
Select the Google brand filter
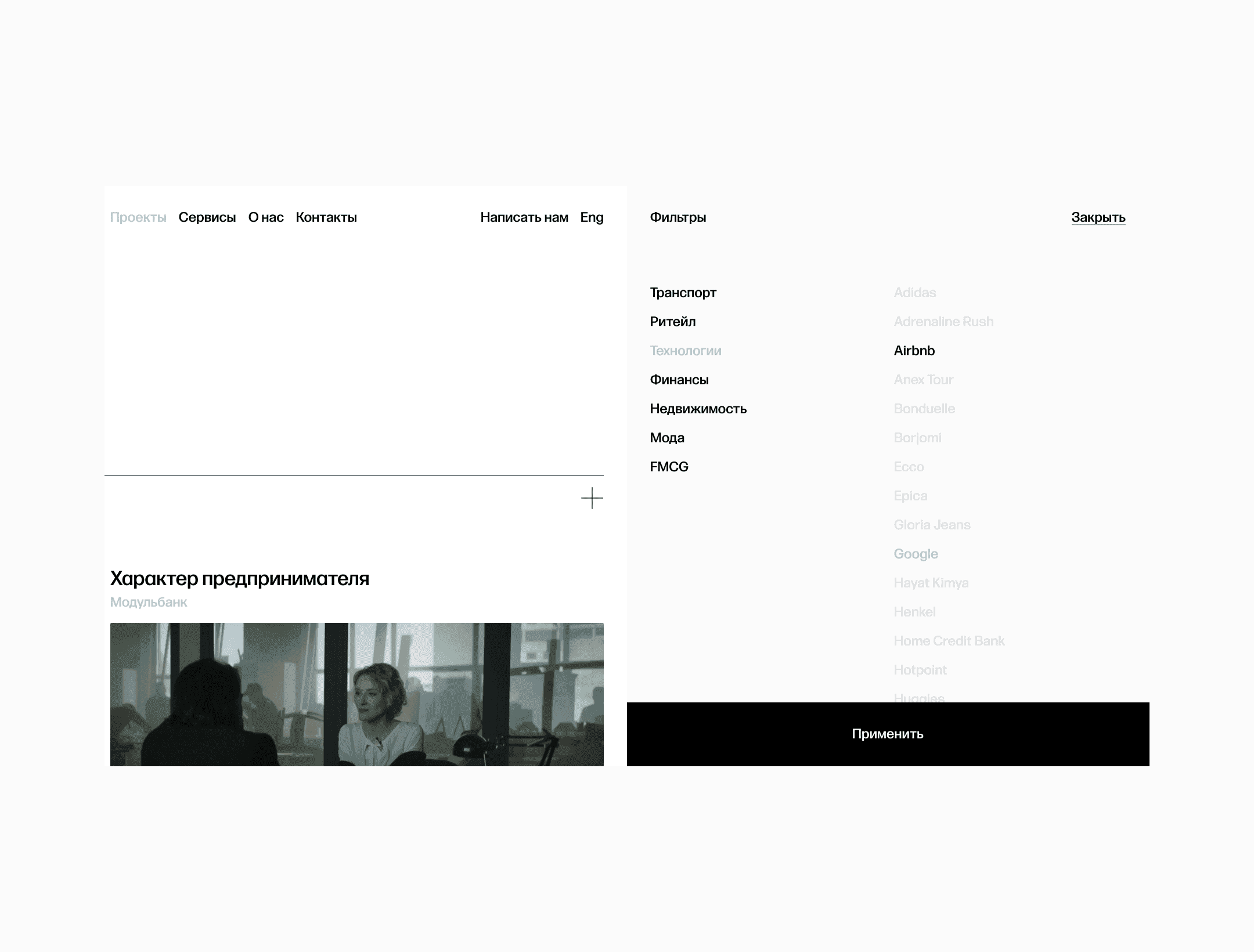916,554
